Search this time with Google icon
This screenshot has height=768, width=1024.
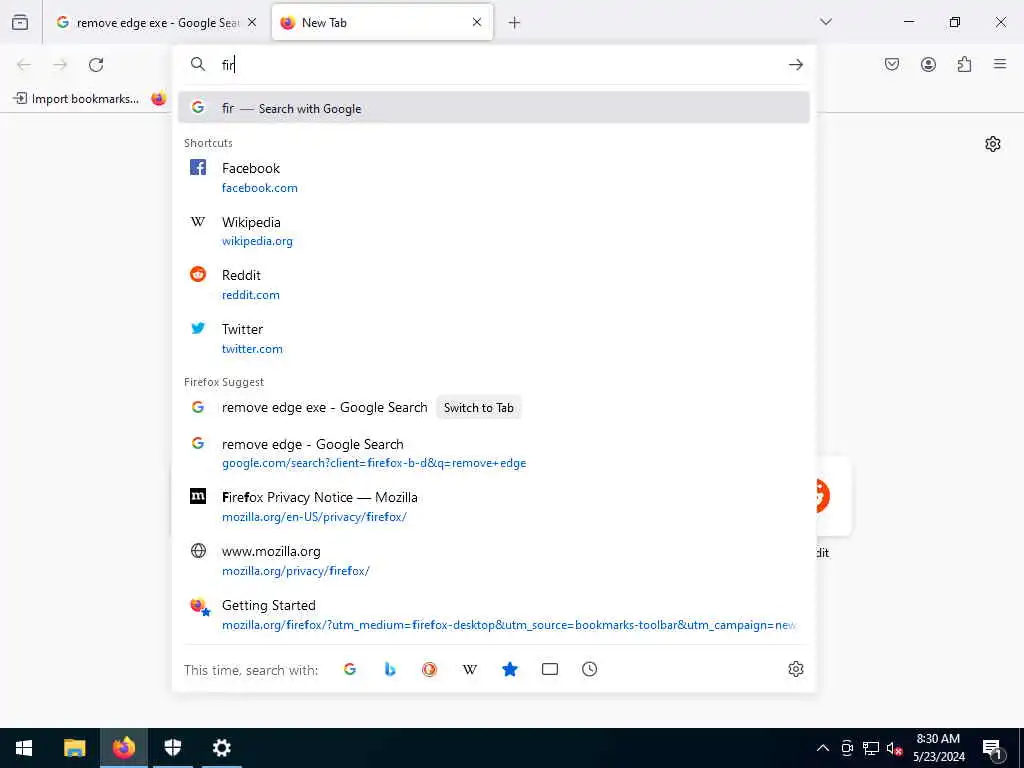point(350,669)
